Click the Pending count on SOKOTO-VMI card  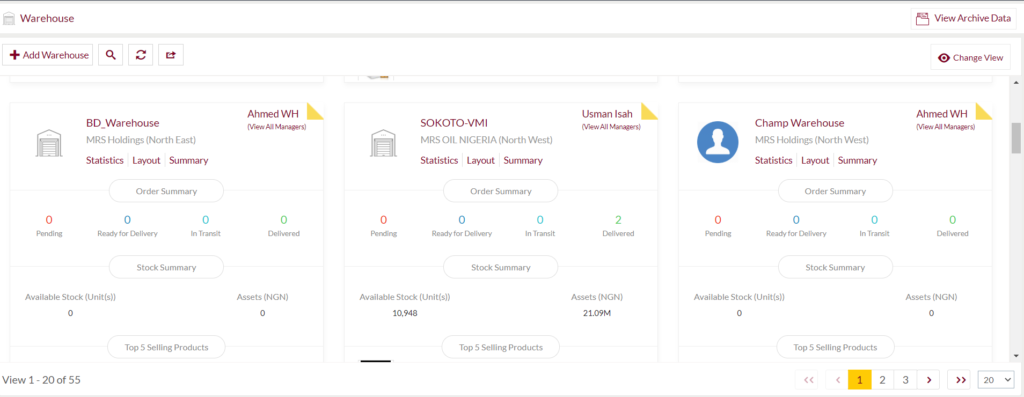(383, 220)
